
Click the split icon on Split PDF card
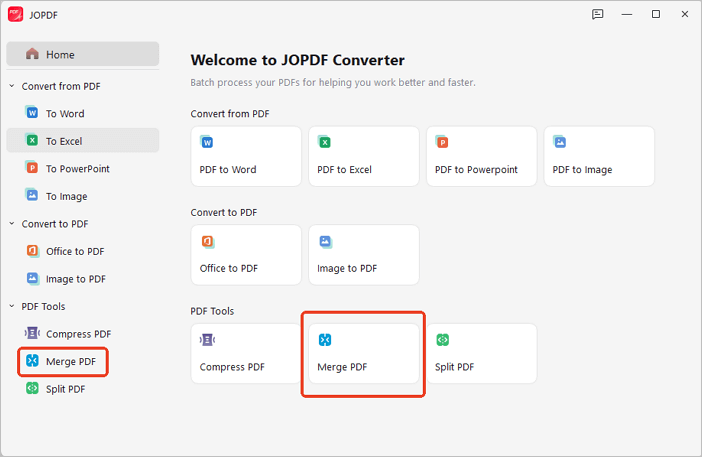click(x=442, y=340)
